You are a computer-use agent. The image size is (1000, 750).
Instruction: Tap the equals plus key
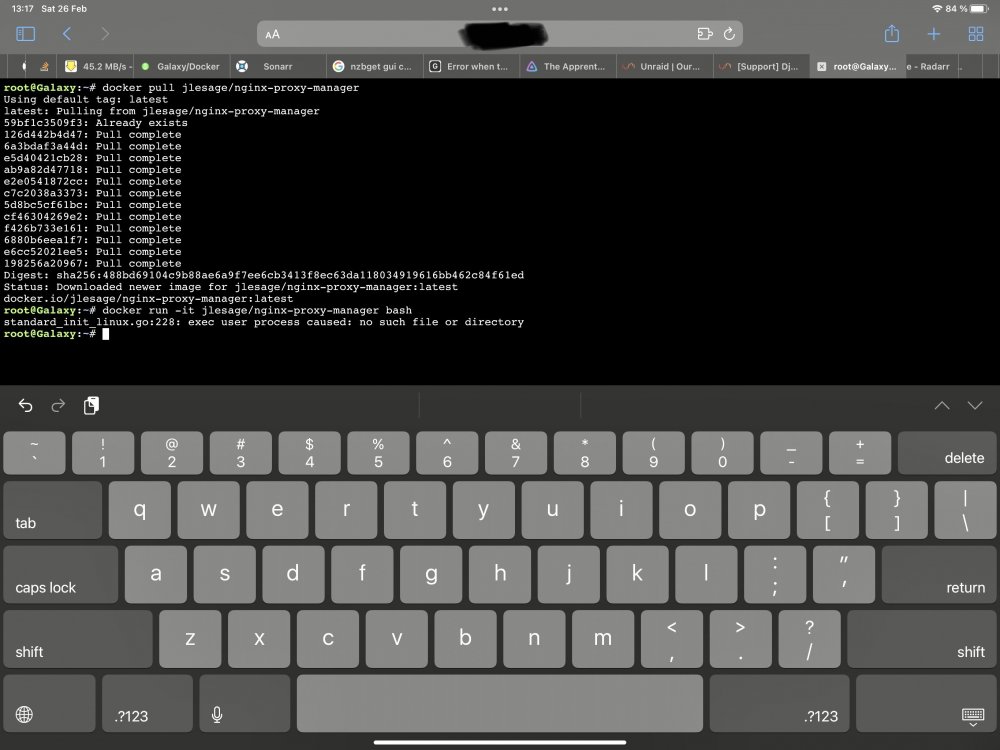point(860,453)
